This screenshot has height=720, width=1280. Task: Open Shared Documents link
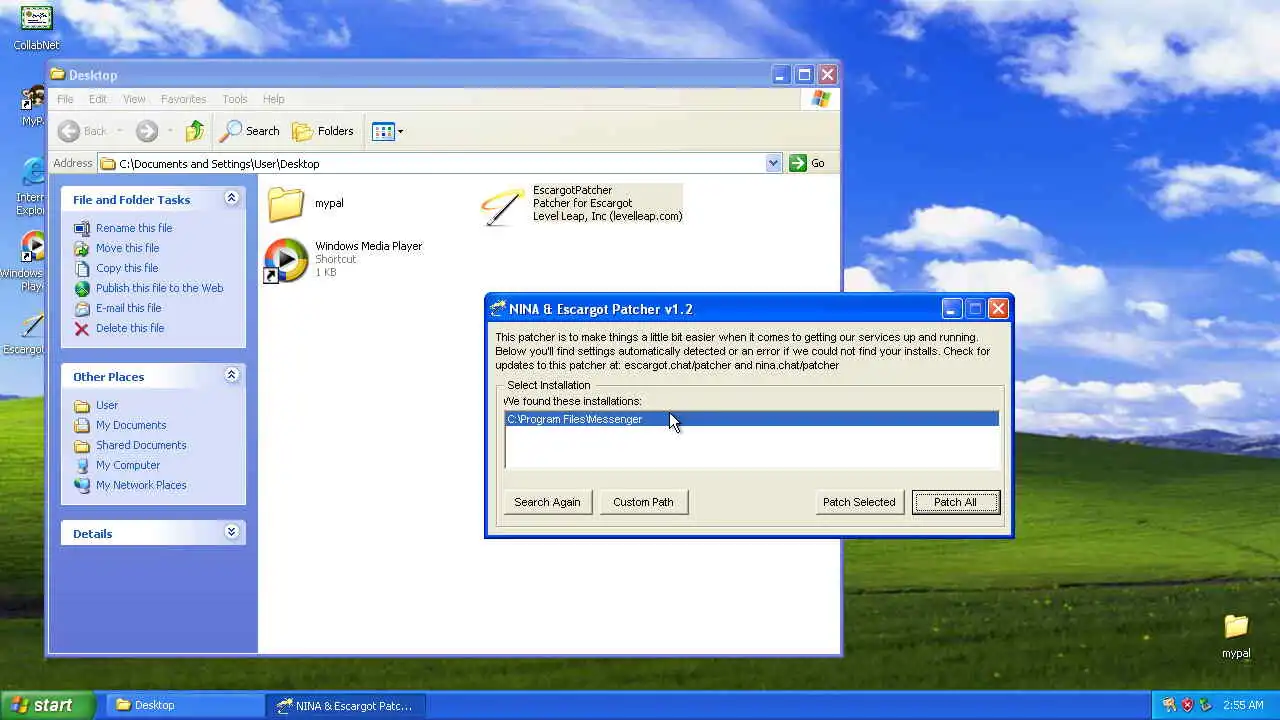(141, 445)
